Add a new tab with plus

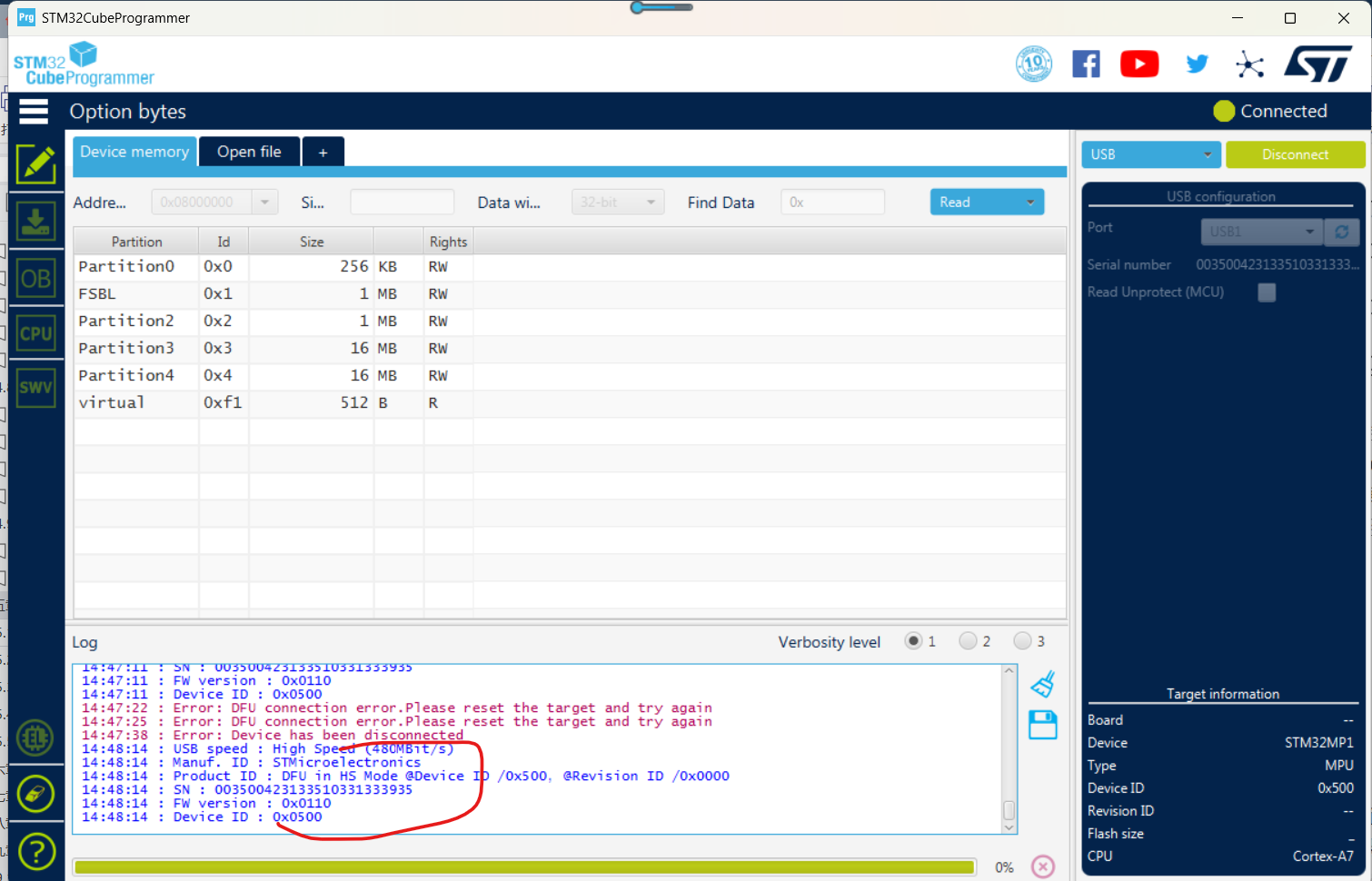coord(323,153)
